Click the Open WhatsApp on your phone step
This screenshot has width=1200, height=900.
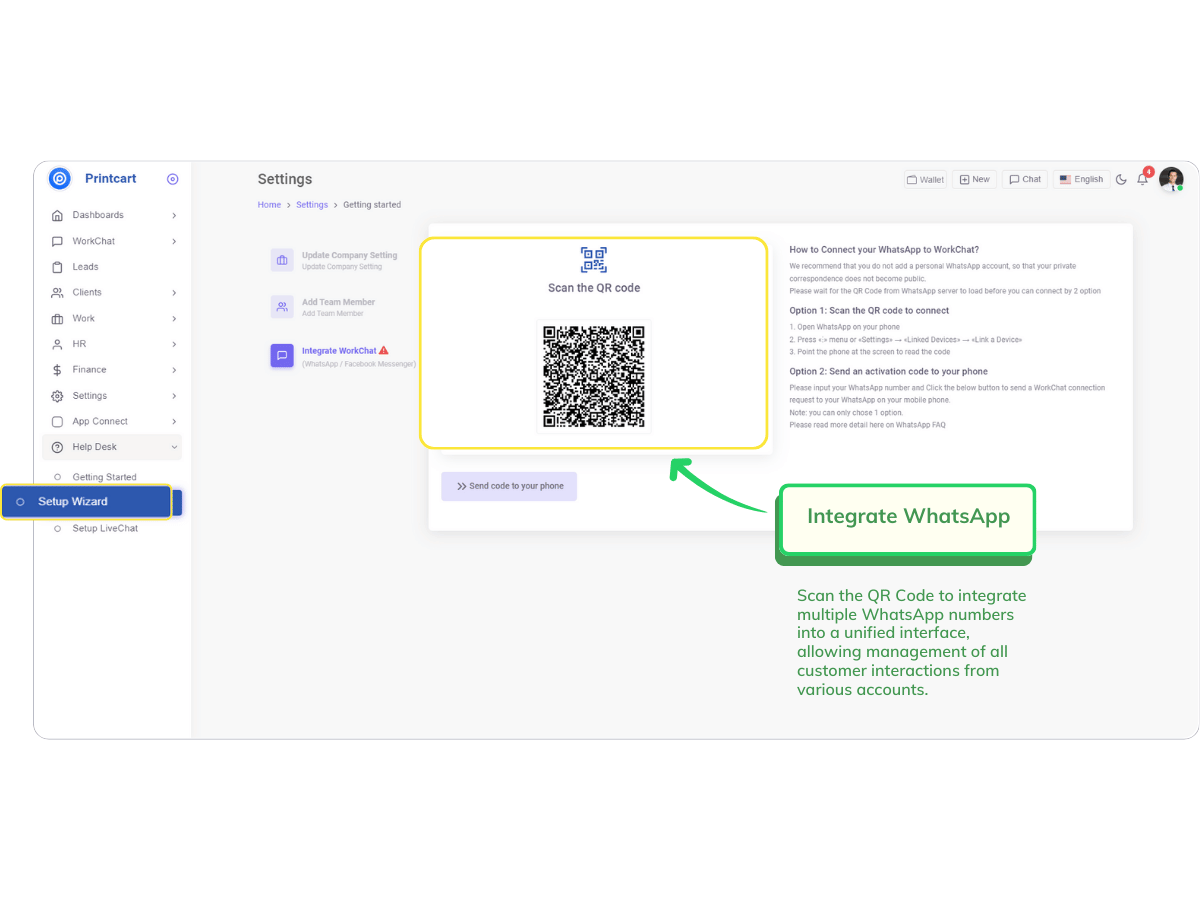[x=845, y=327]
